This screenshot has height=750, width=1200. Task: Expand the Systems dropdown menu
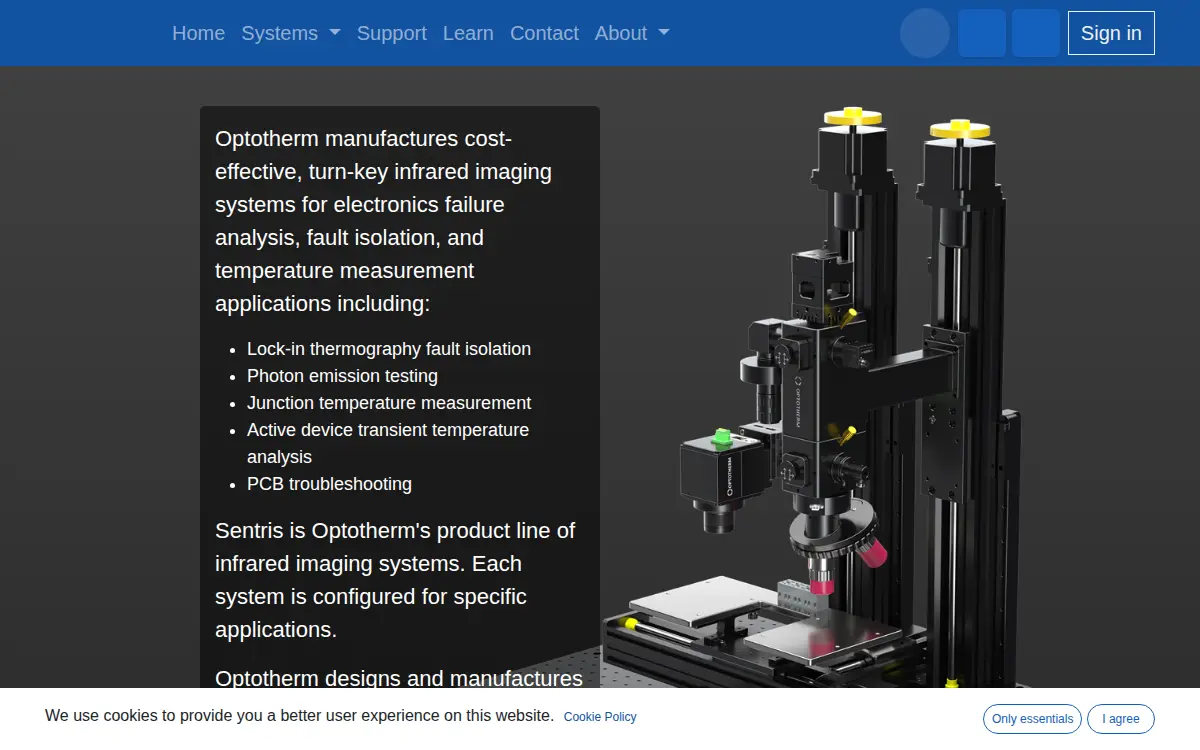tap(291, 33)
